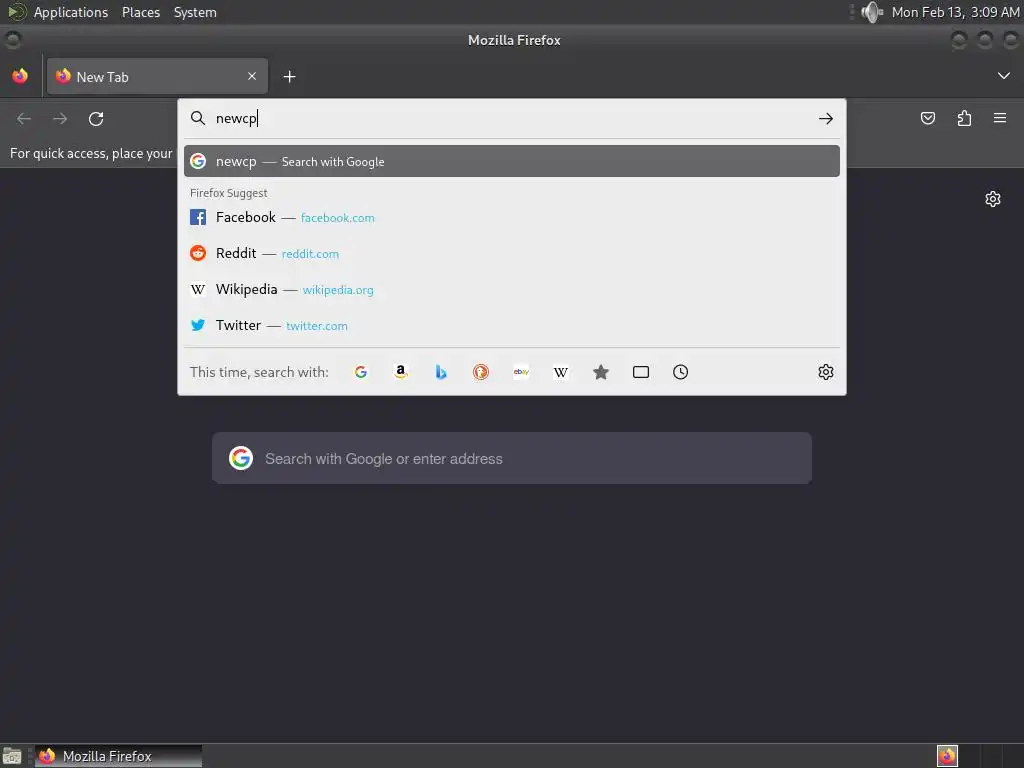Open the Places menu
Image resolution: width=1024 pixels, height=768 pixels.
point(140,12)
